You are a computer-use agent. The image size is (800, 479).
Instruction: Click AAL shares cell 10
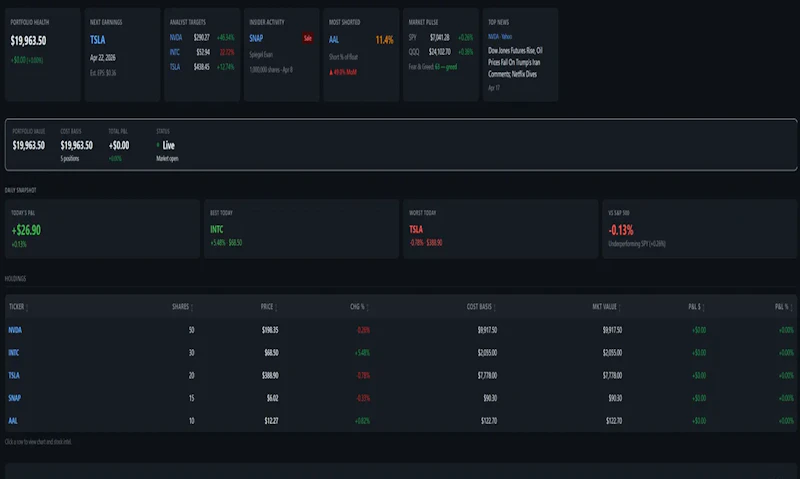pos(191,421)
